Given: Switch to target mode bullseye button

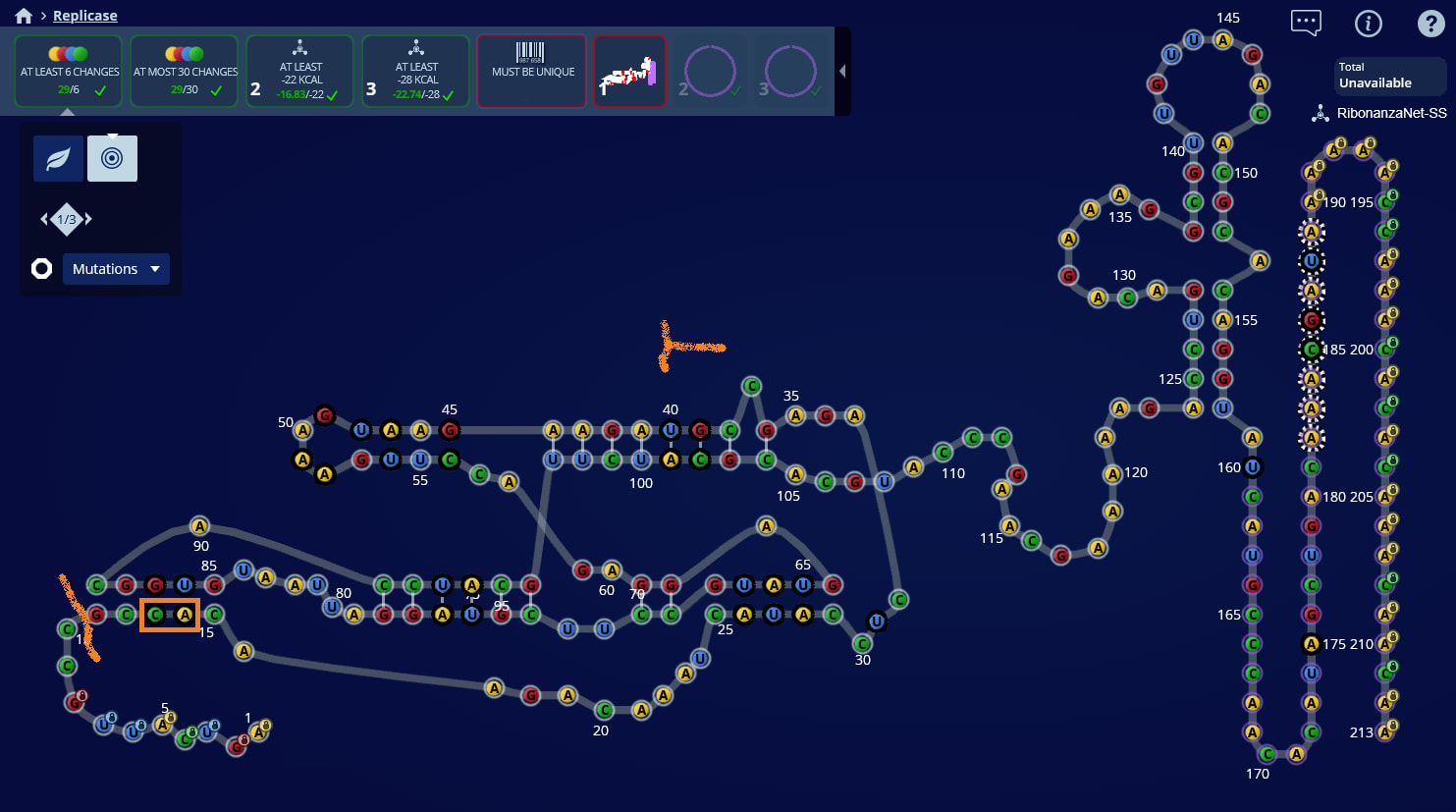Looking at the screenshot, I should coord(112,158).
